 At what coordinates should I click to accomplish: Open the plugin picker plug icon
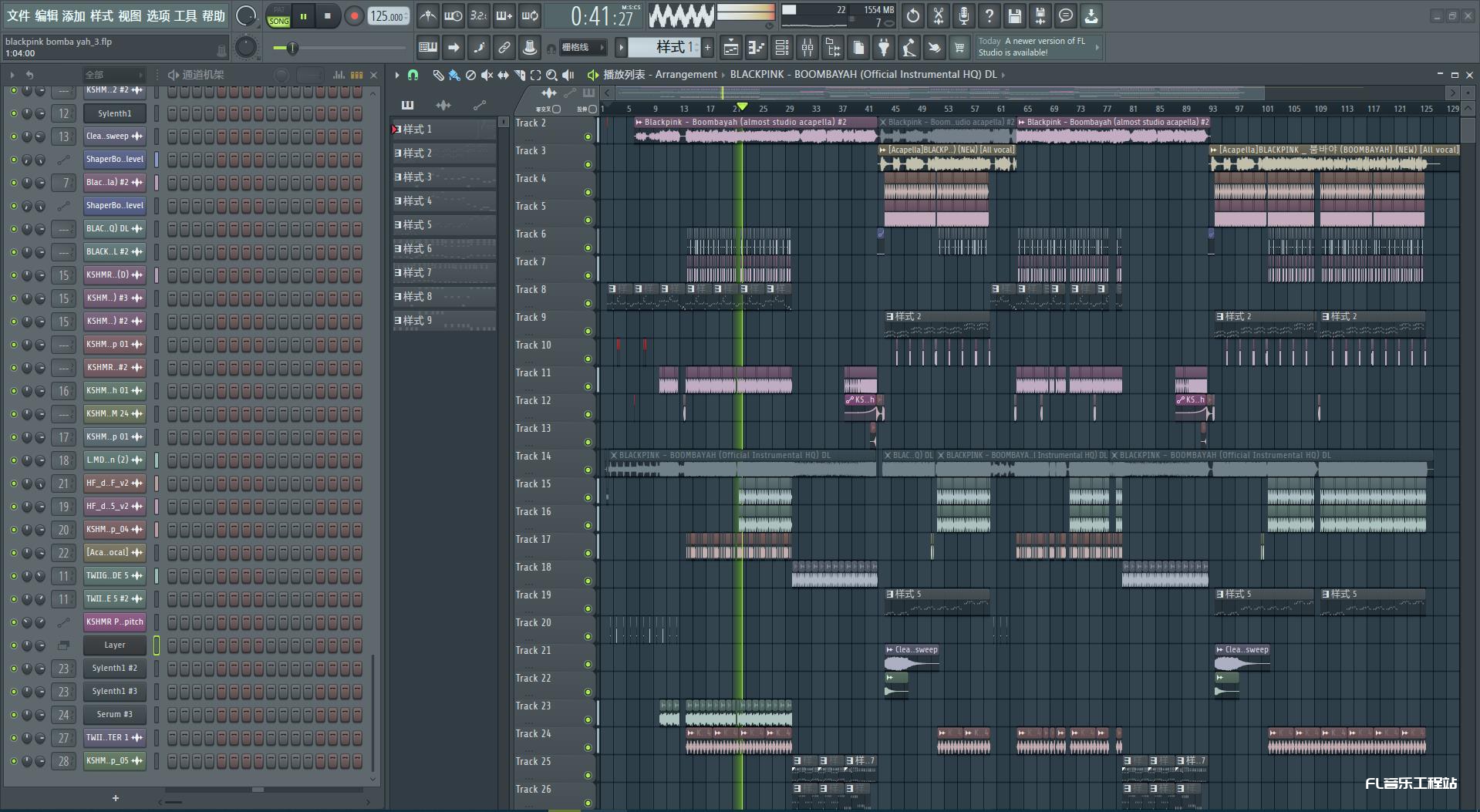tap(884, 48)
